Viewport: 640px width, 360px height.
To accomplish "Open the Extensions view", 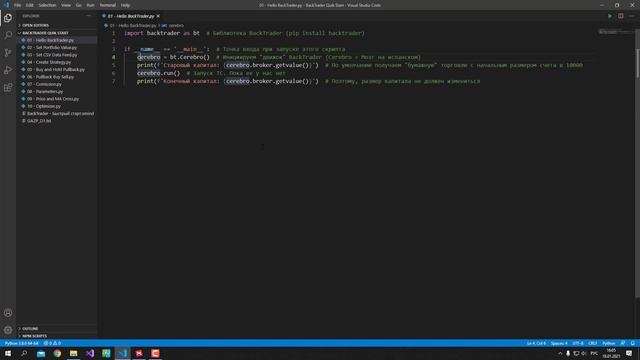I will (8, 88).
